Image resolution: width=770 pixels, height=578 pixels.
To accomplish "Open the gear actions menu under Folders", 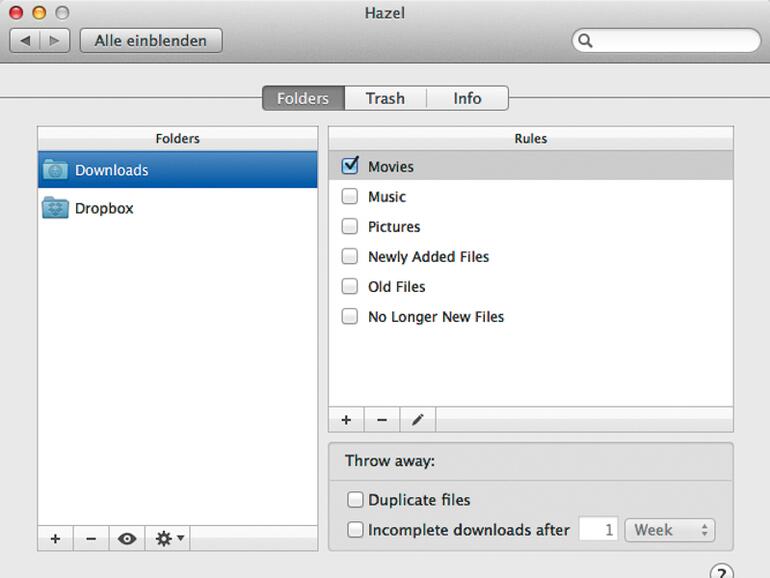I will click(x=168, y=539).
